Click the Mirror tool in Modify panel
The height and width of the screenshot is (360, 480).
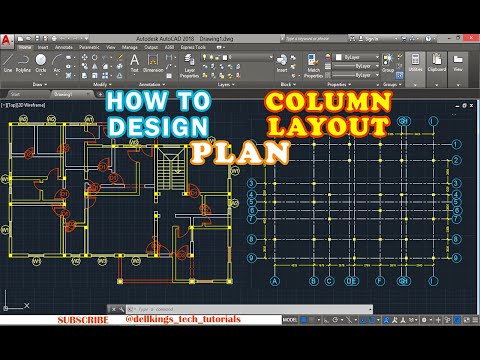click(x=95, y=67)
